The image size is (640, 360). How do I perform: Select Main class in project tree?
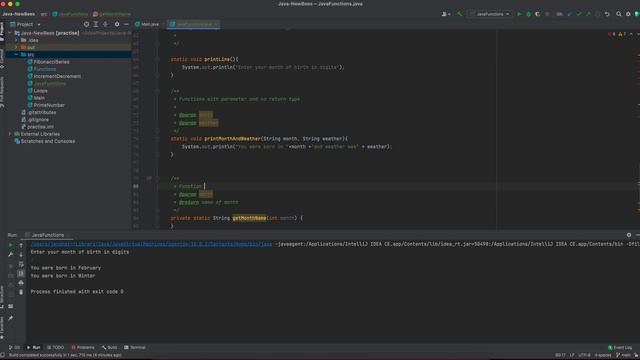(x=36, y=98)
